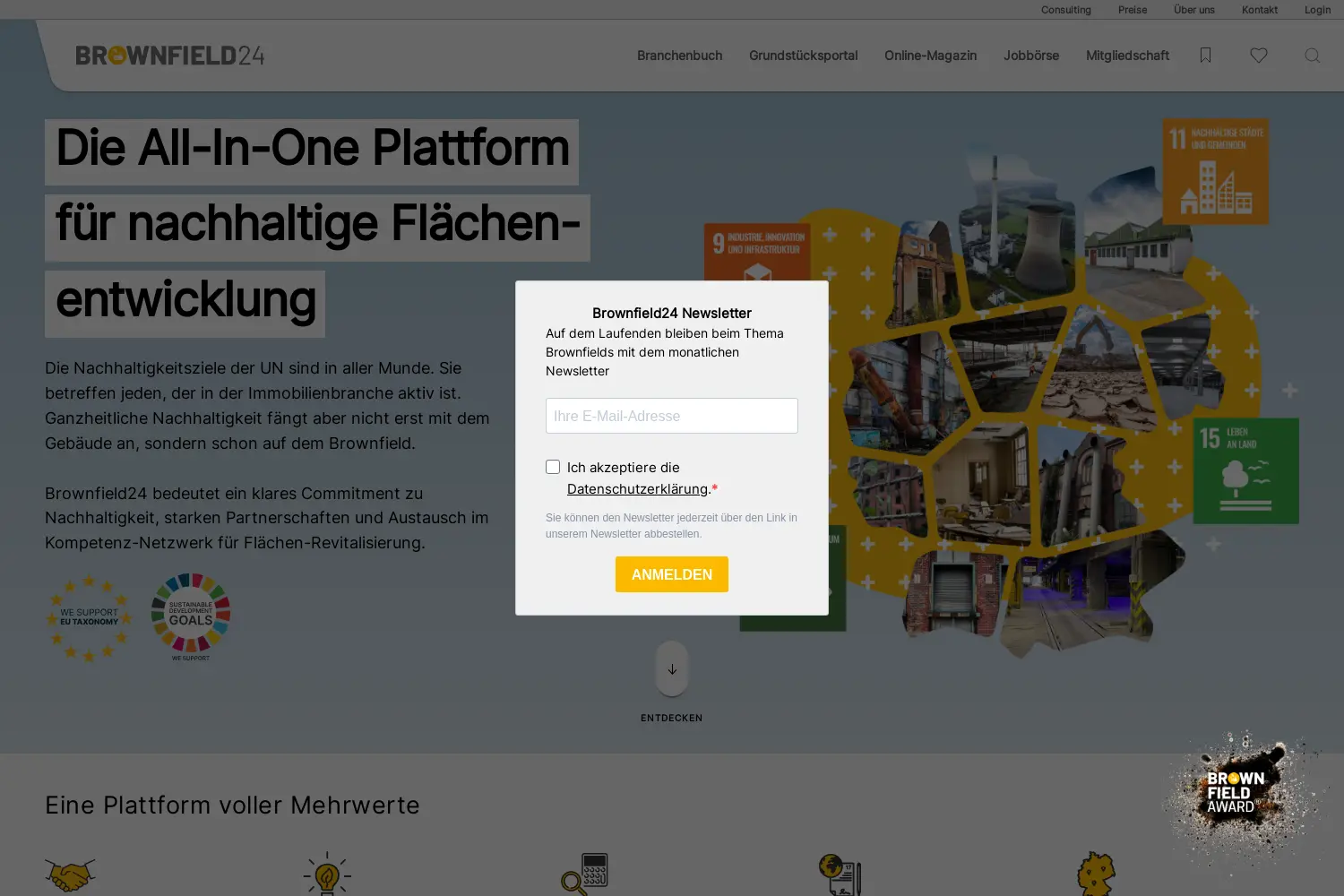This screenshot has width=1344, height=896.
Task: Open Mitgliedschaft menu item
Action: (x=1128, y=56)
